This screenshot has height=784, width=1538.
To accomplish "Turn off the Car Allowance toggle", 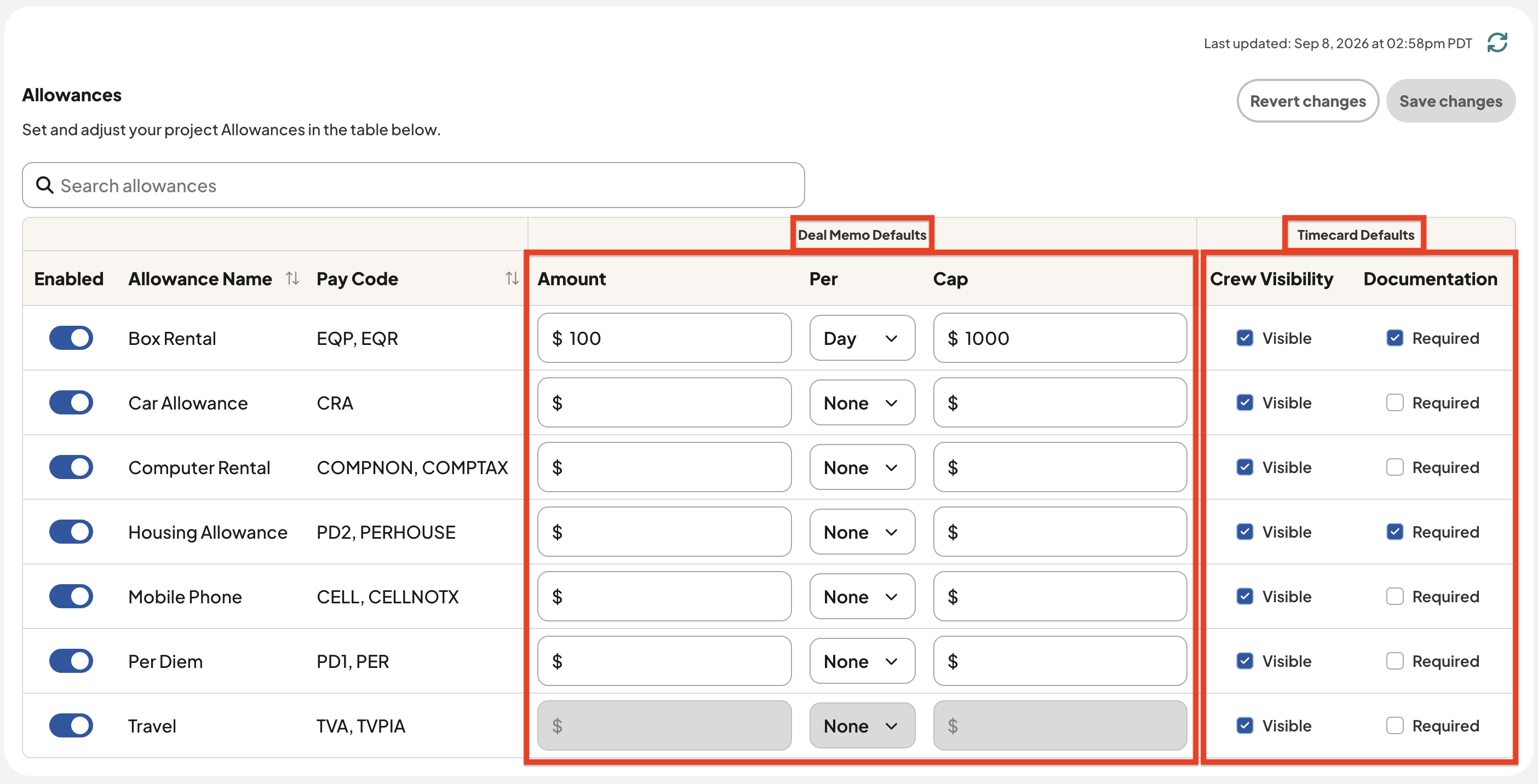I will pyautogui.click(x=71, y=402).
